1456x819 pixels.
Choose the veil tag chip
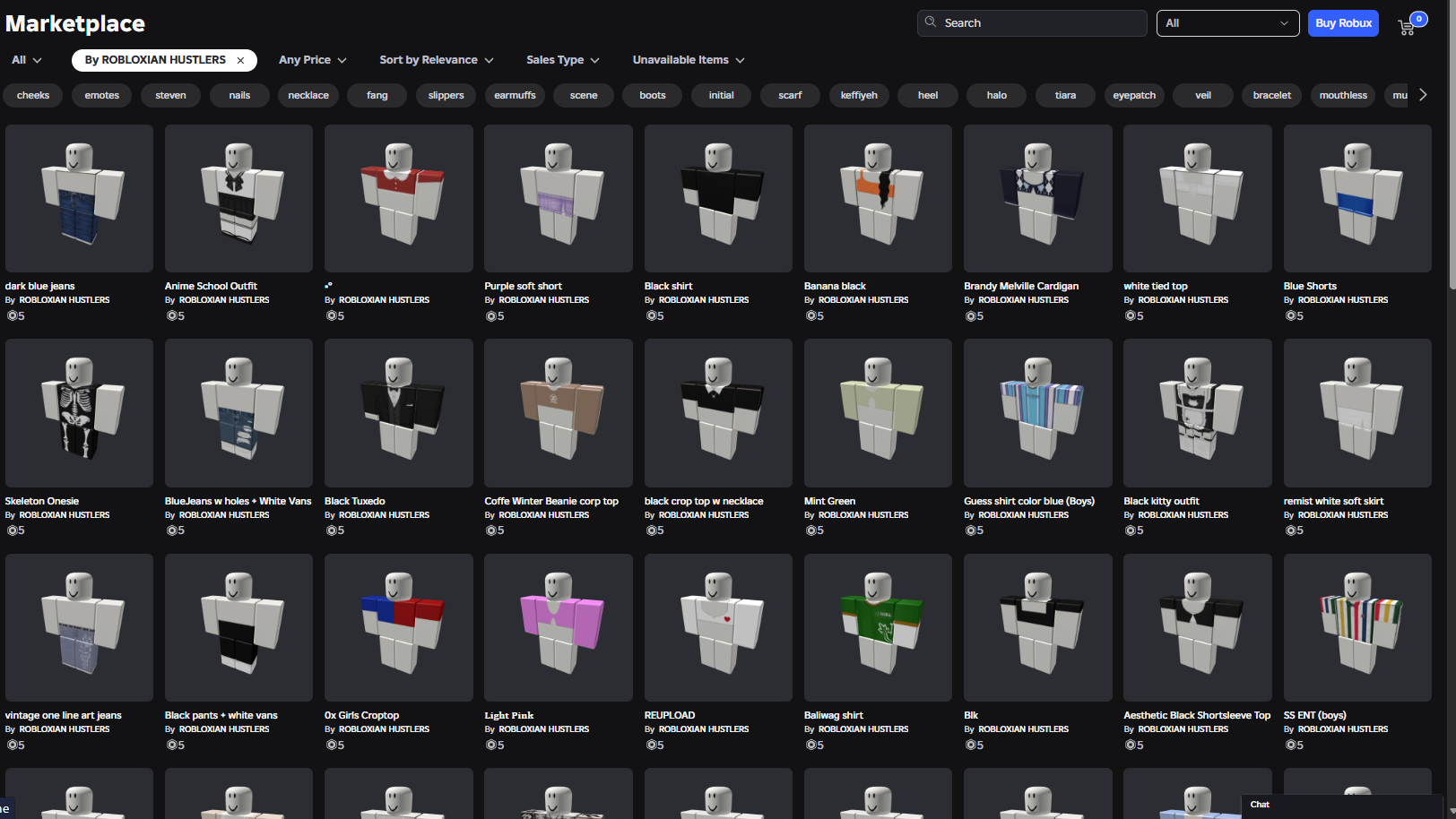tap(1203, 95)
